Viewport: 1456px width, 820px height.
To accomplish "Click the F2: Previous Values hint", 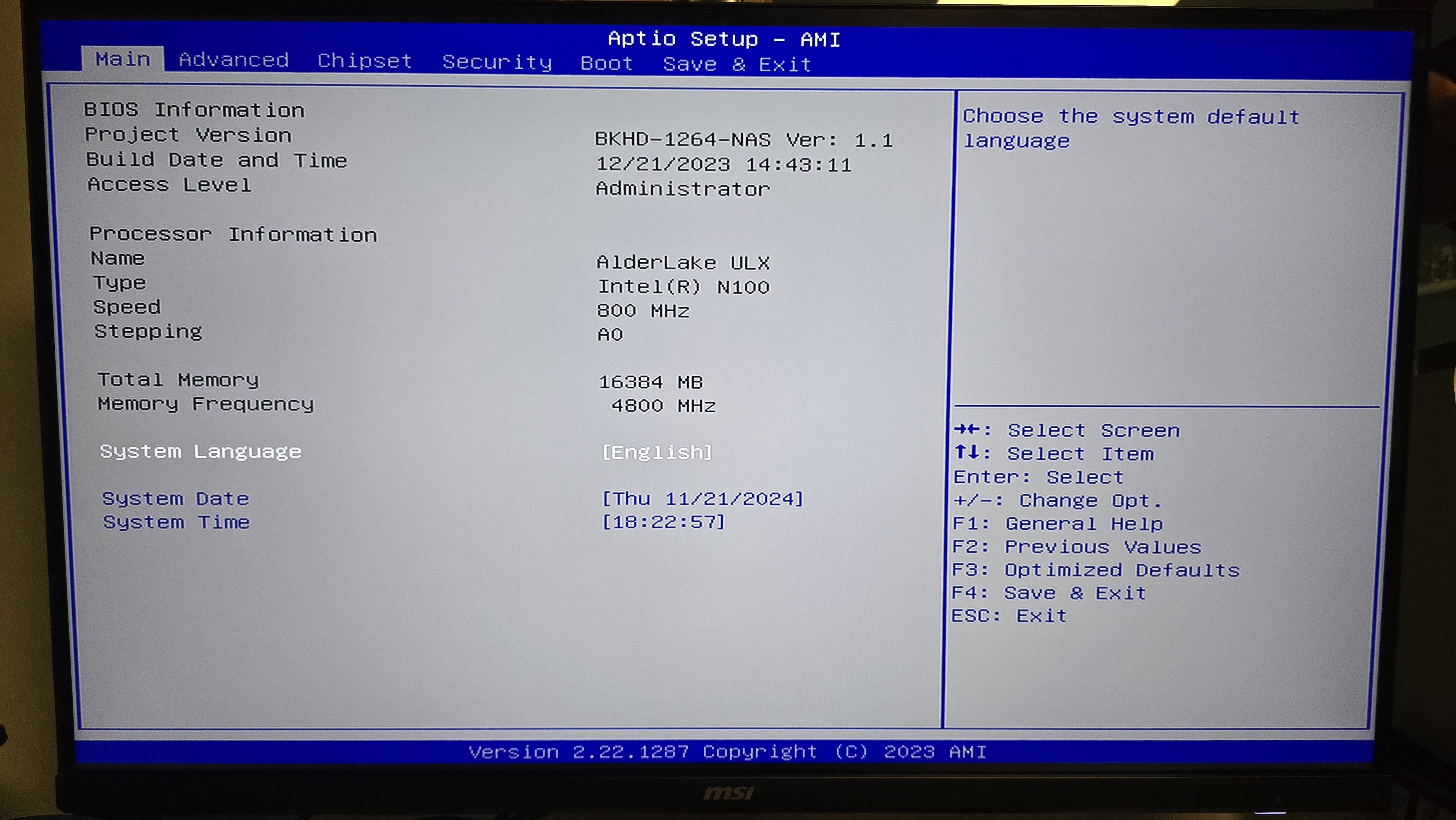I will click(1077, 547).
